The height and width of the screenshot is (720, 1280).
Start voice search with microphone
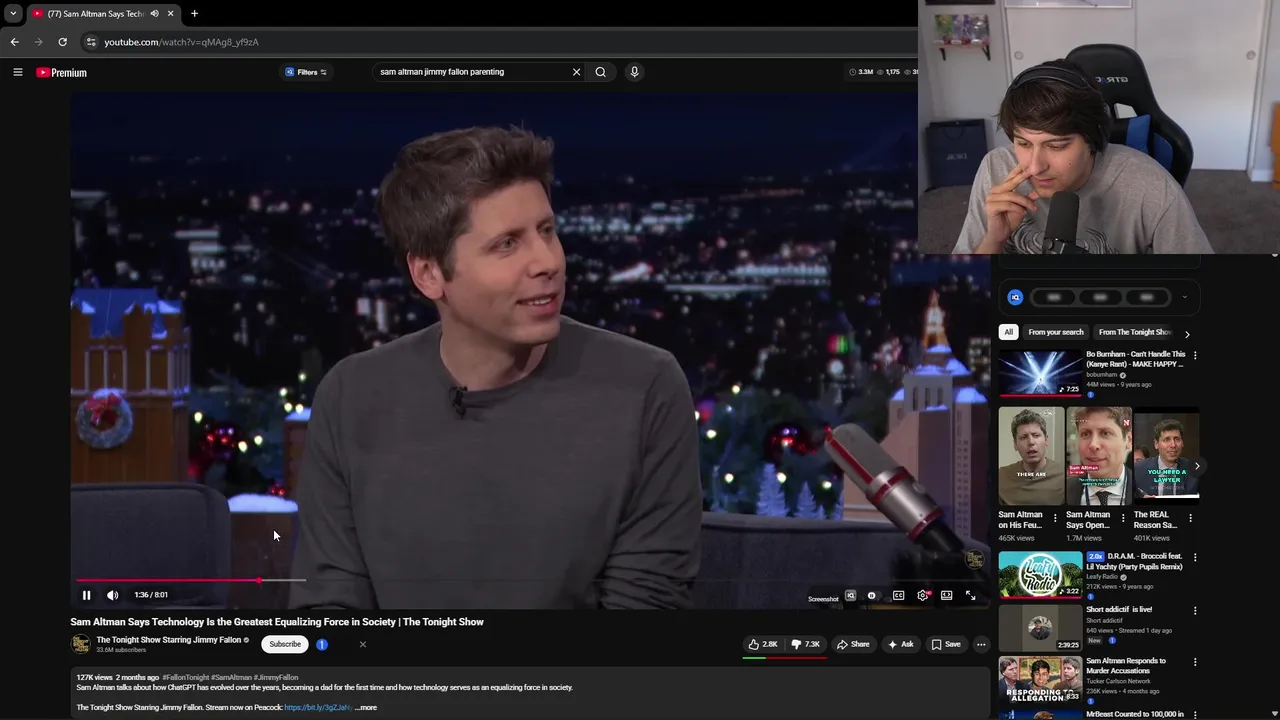click(634, 72)
